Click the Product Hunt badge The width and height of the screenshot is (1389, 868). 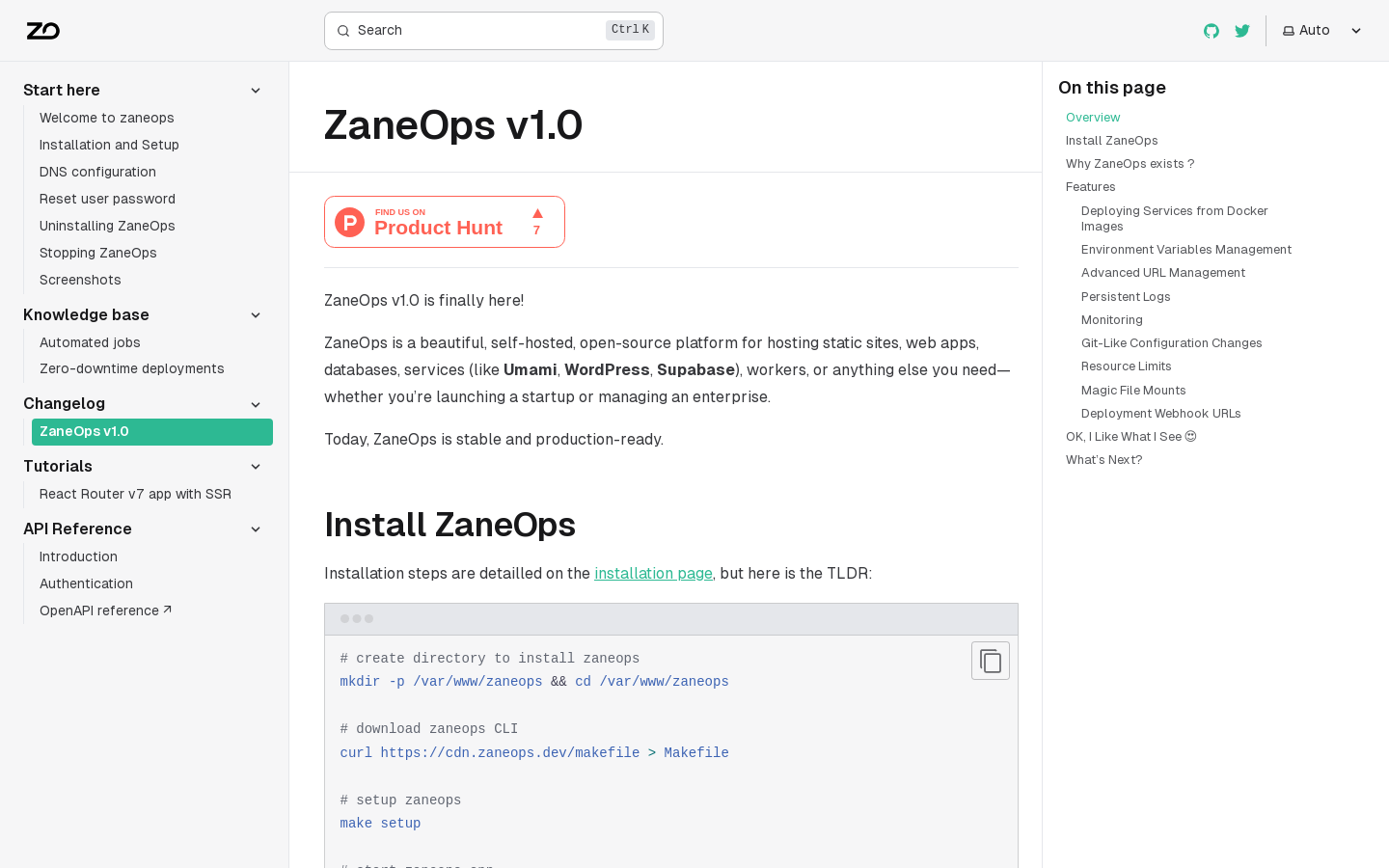coord(445,222)
